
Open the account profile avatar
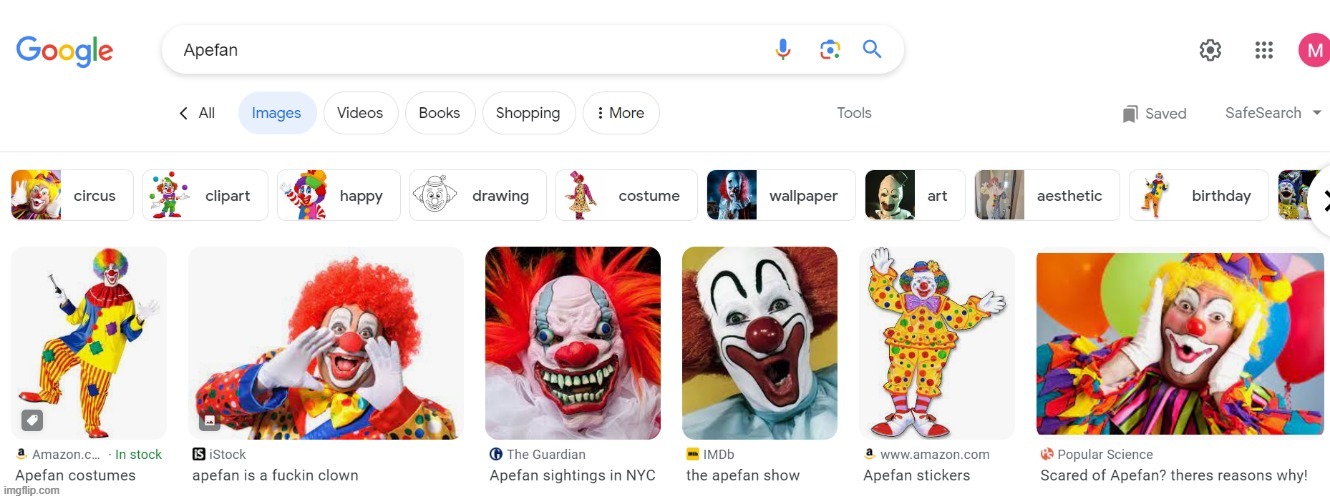[x=1313, y=50]
